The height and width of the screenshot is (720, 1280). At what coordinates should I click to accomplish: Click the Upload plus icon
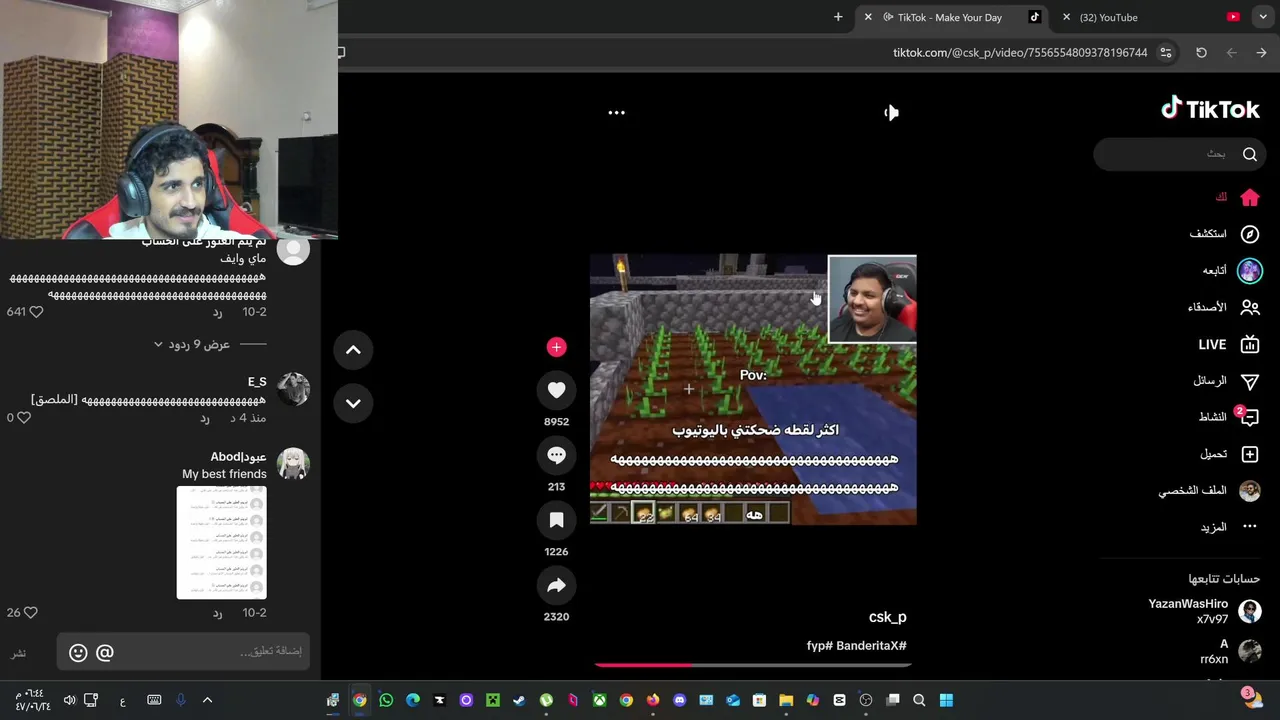coord(1249,454)
